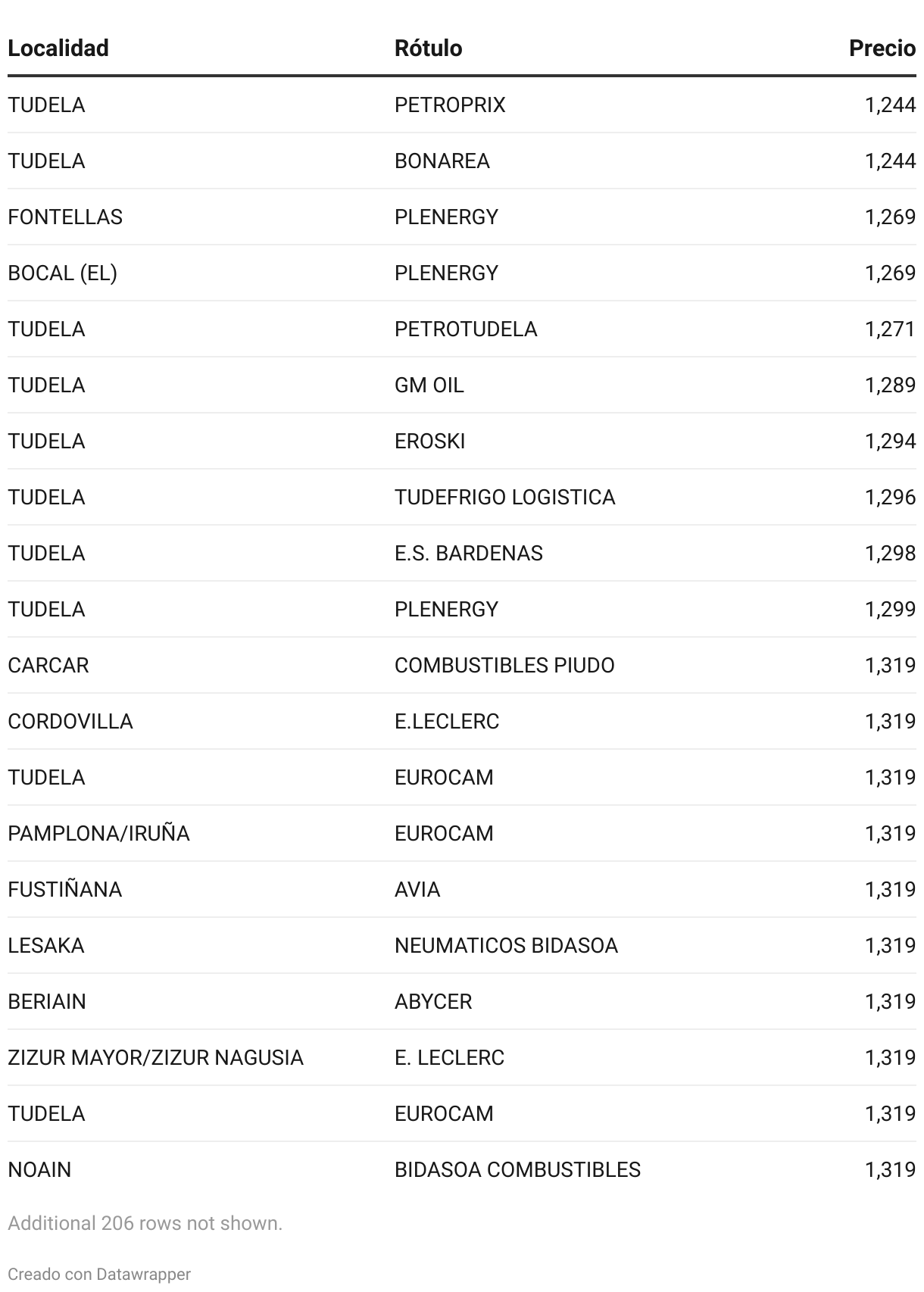Select the PETROPRIX row label
Viewport: 924px width, 1292px height.
click(x=450, y=105)
